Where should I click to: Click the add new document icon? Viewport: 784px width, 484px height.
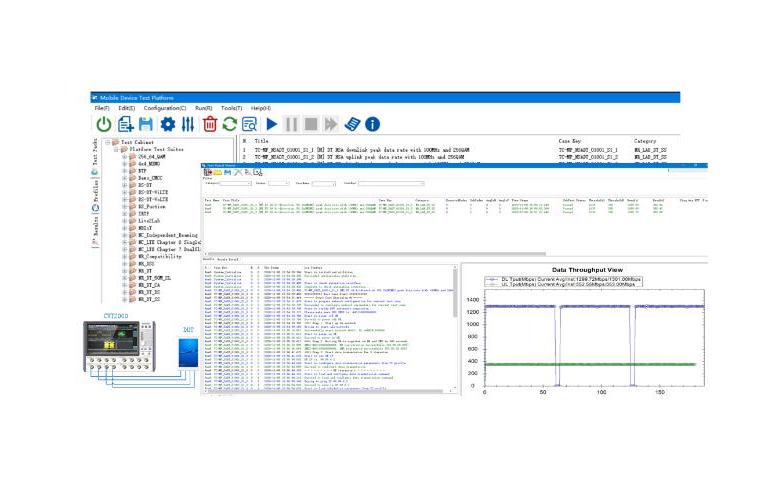pos(125,124)
